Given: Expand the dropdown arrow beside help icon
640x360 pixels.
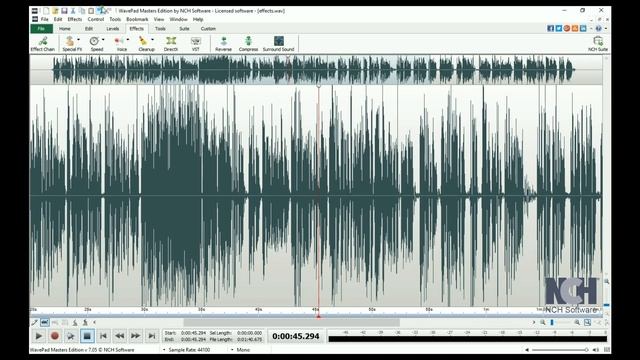Looking at the screenshot, I should [606, 28].
